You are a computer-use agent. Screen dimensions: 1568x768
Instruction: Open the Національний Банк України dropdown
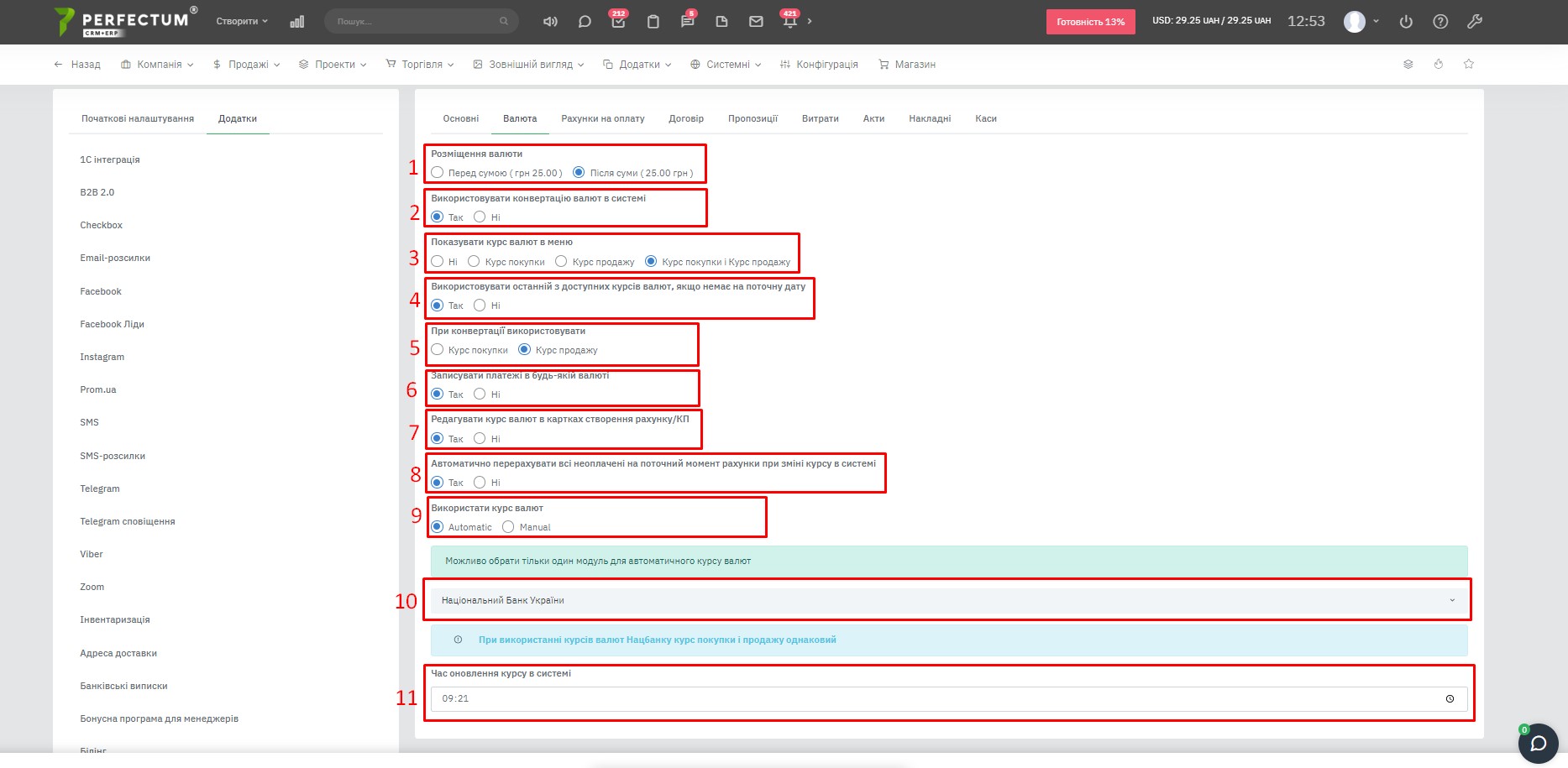click(947, 600)
